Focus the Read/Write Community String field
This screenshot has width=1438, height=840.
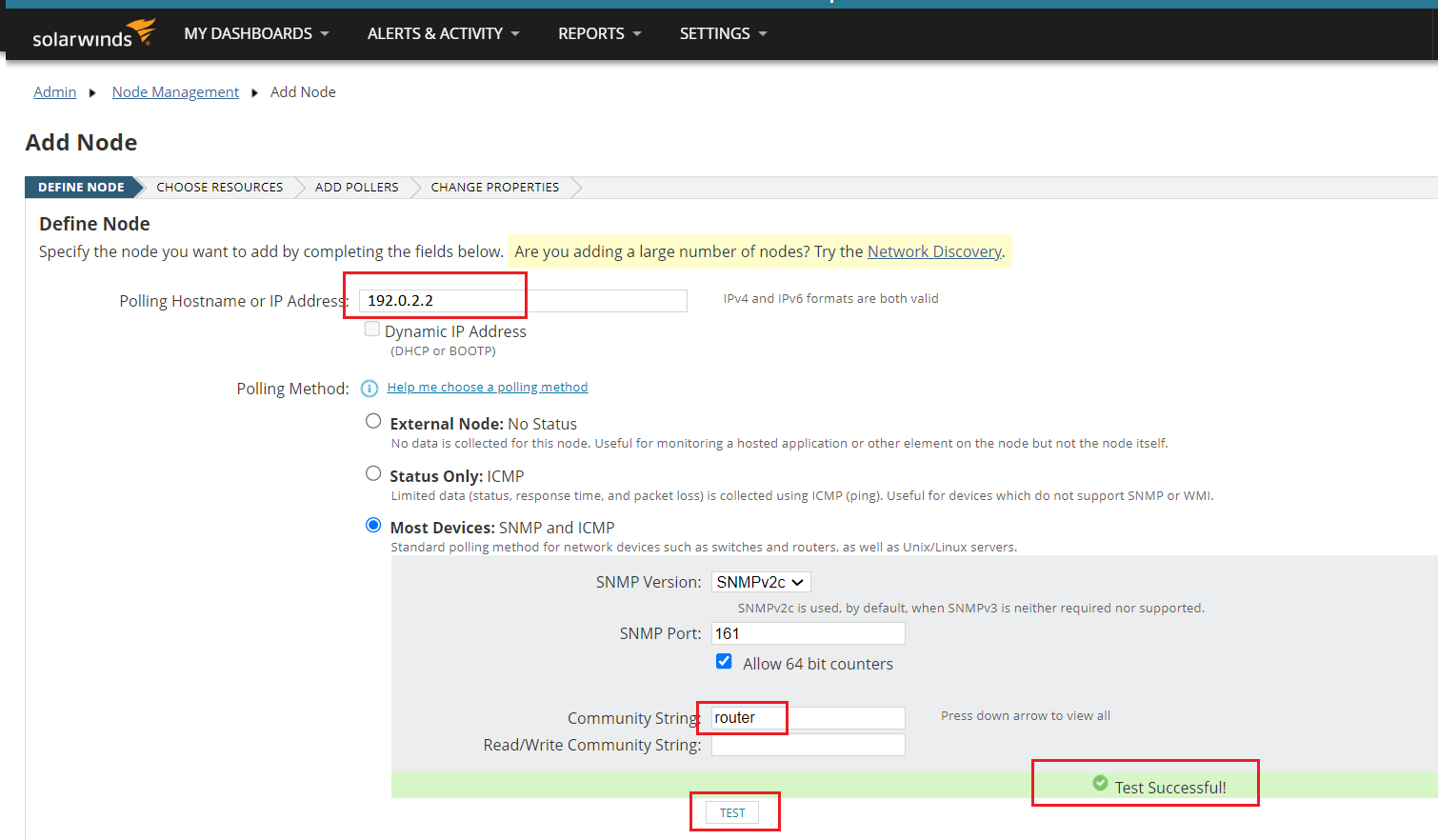point(808,745)
